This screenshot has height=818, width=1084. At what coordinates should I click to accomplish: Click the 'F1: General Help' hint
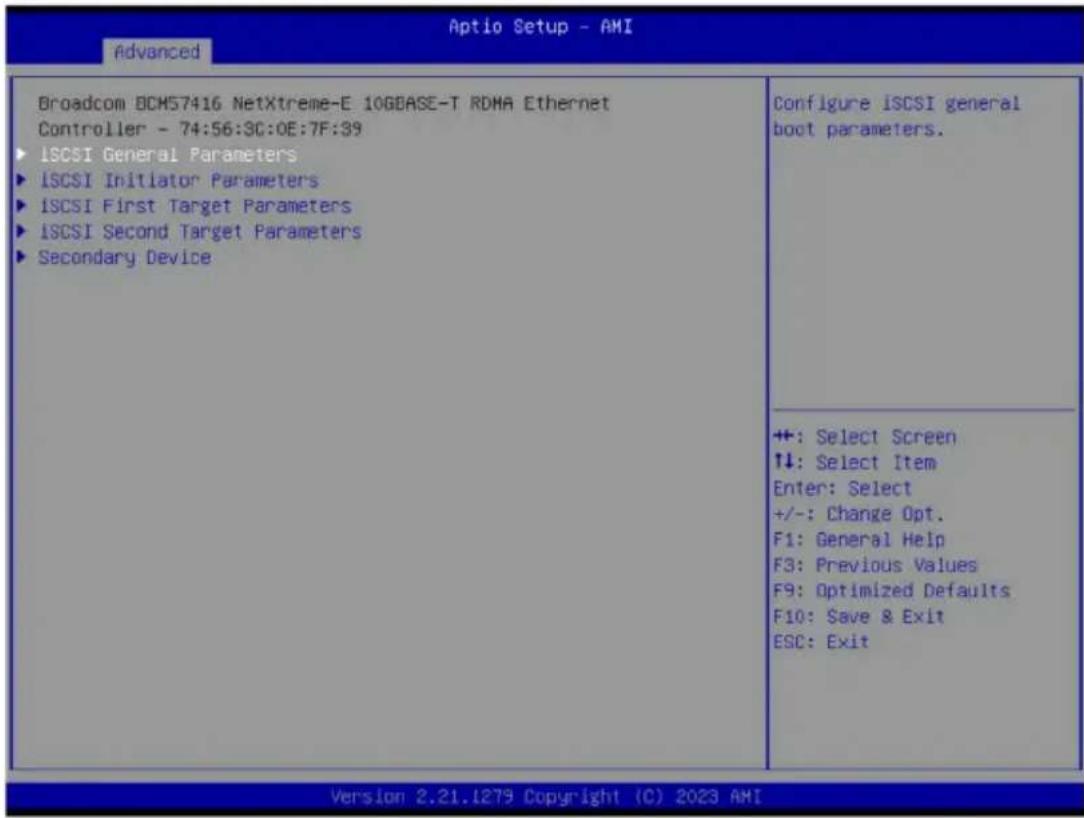point(859,539)
